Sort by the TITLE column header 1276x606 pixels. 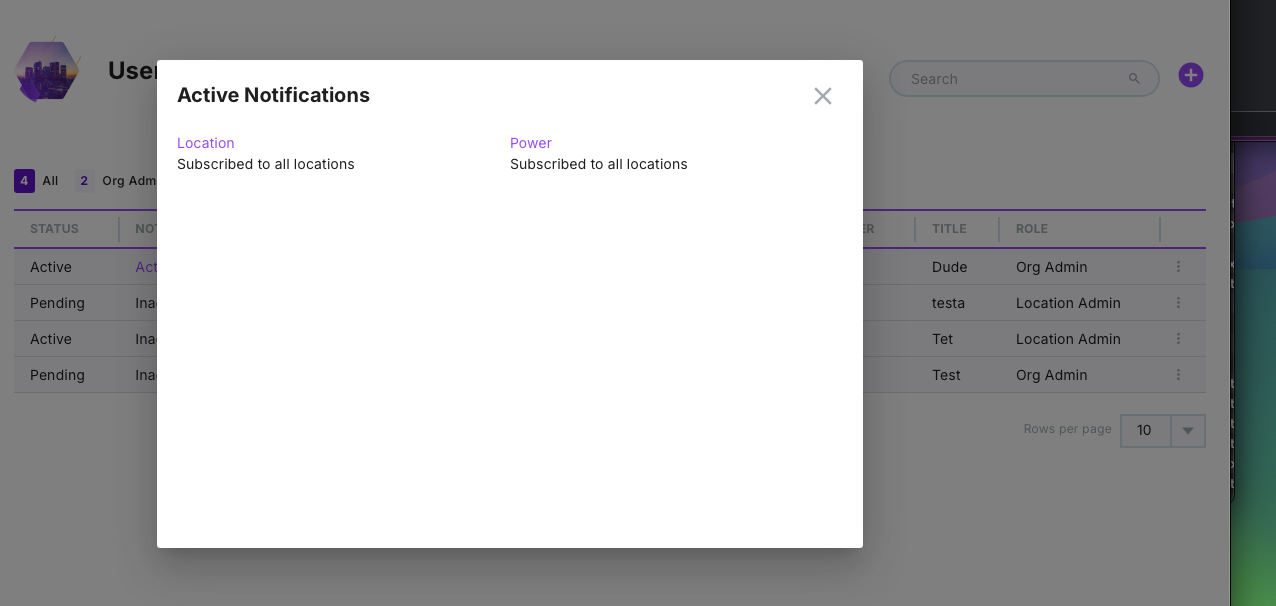point(949,229)
